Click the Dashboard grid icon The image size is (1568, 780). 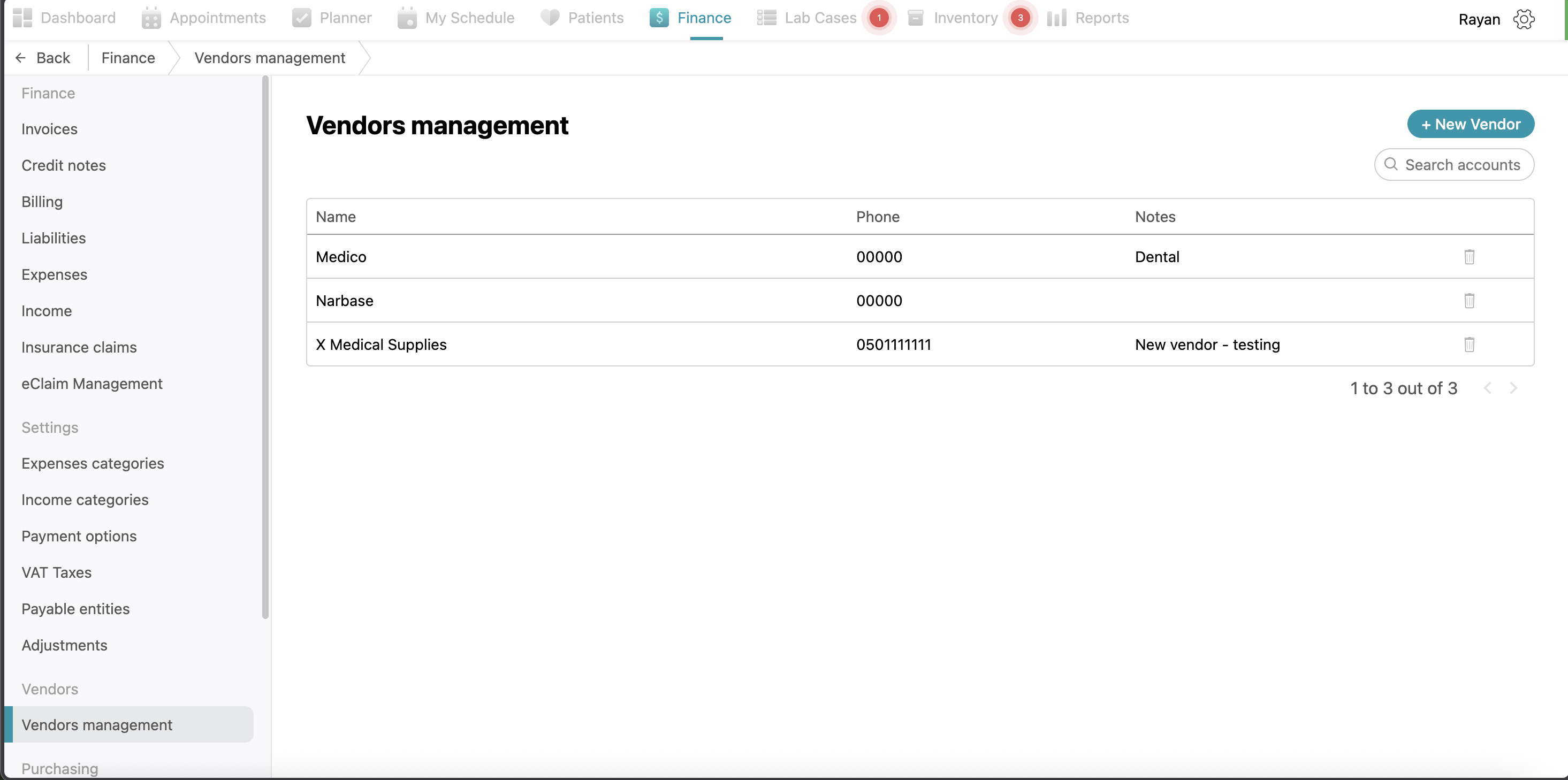[x=22, y=18]
